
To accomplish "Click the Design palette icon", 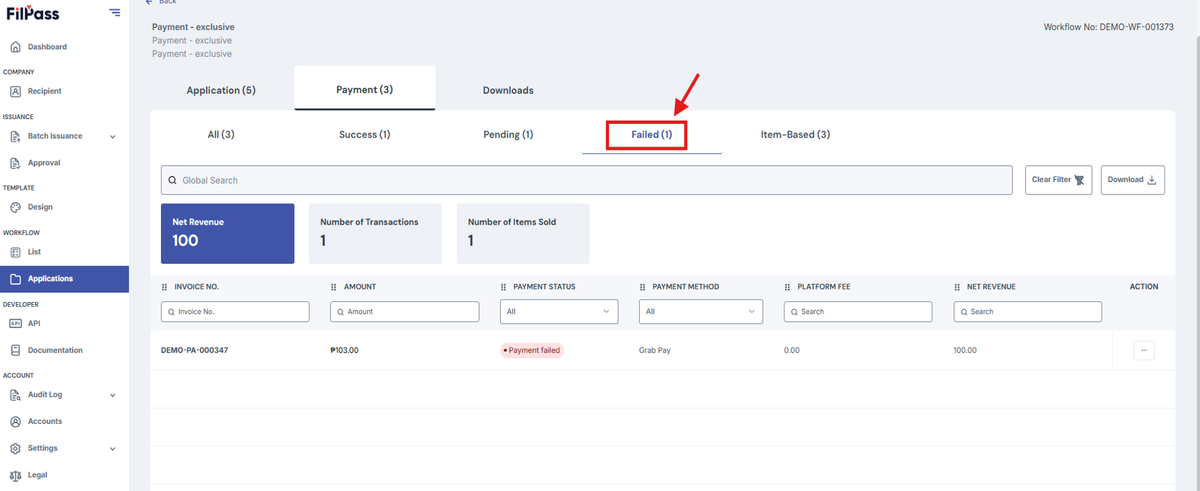I will tap(15, 207).
